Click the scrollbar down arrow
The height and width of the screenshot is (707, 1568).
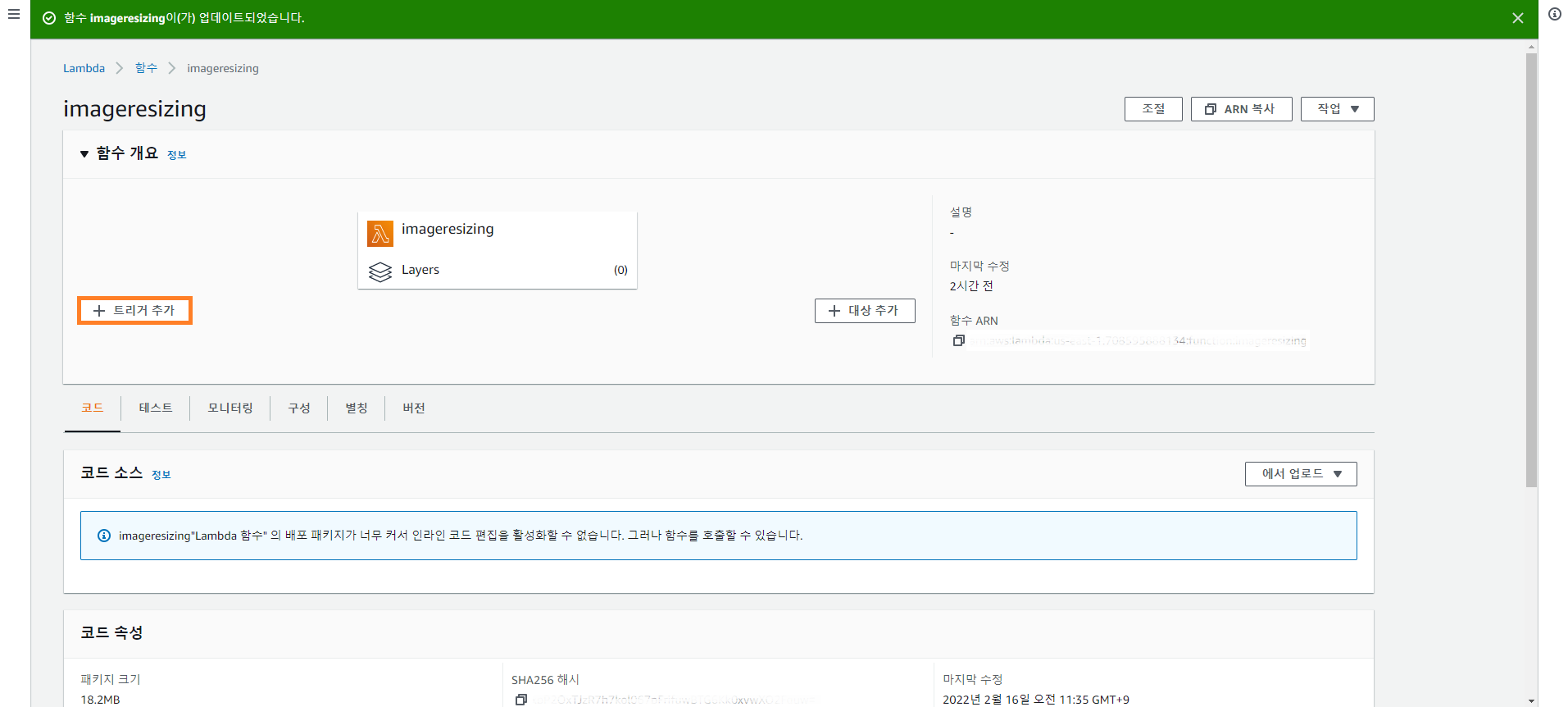point(1531,701)
